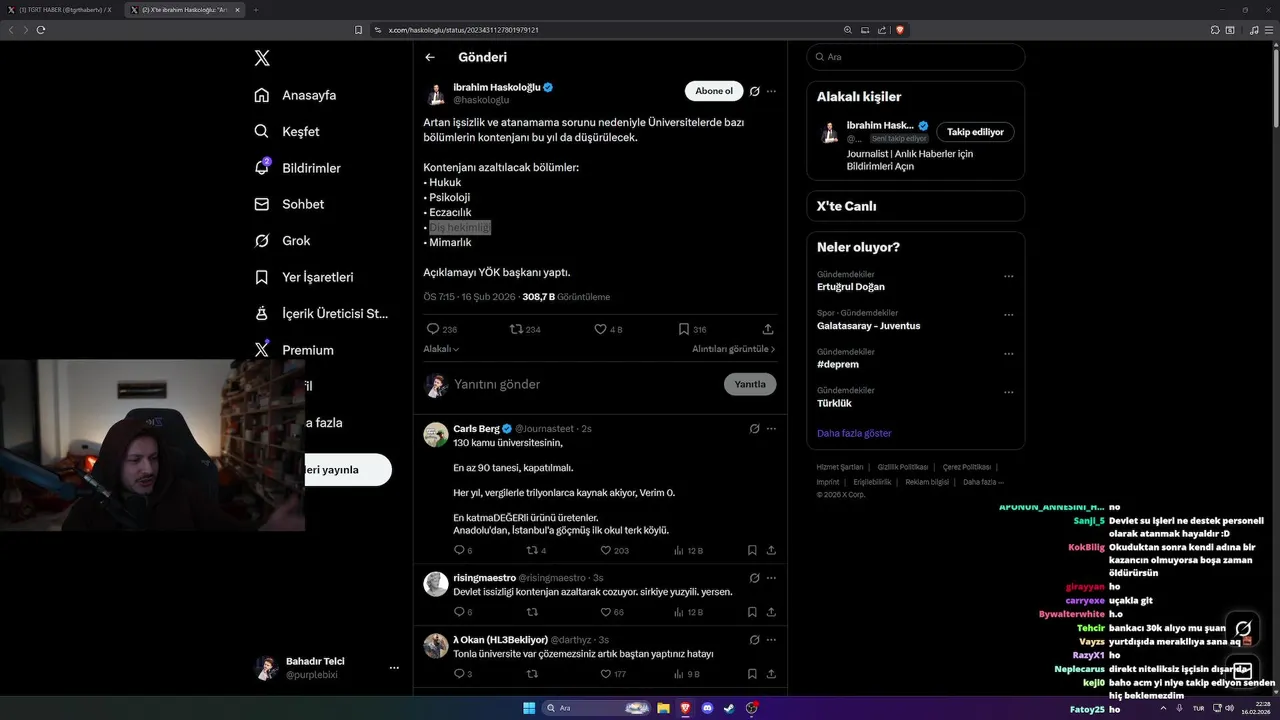Open Gizlilik Politikası footer link
Image resolution: width=1280 pixels, height=720 pixels.
click(903, 467)
